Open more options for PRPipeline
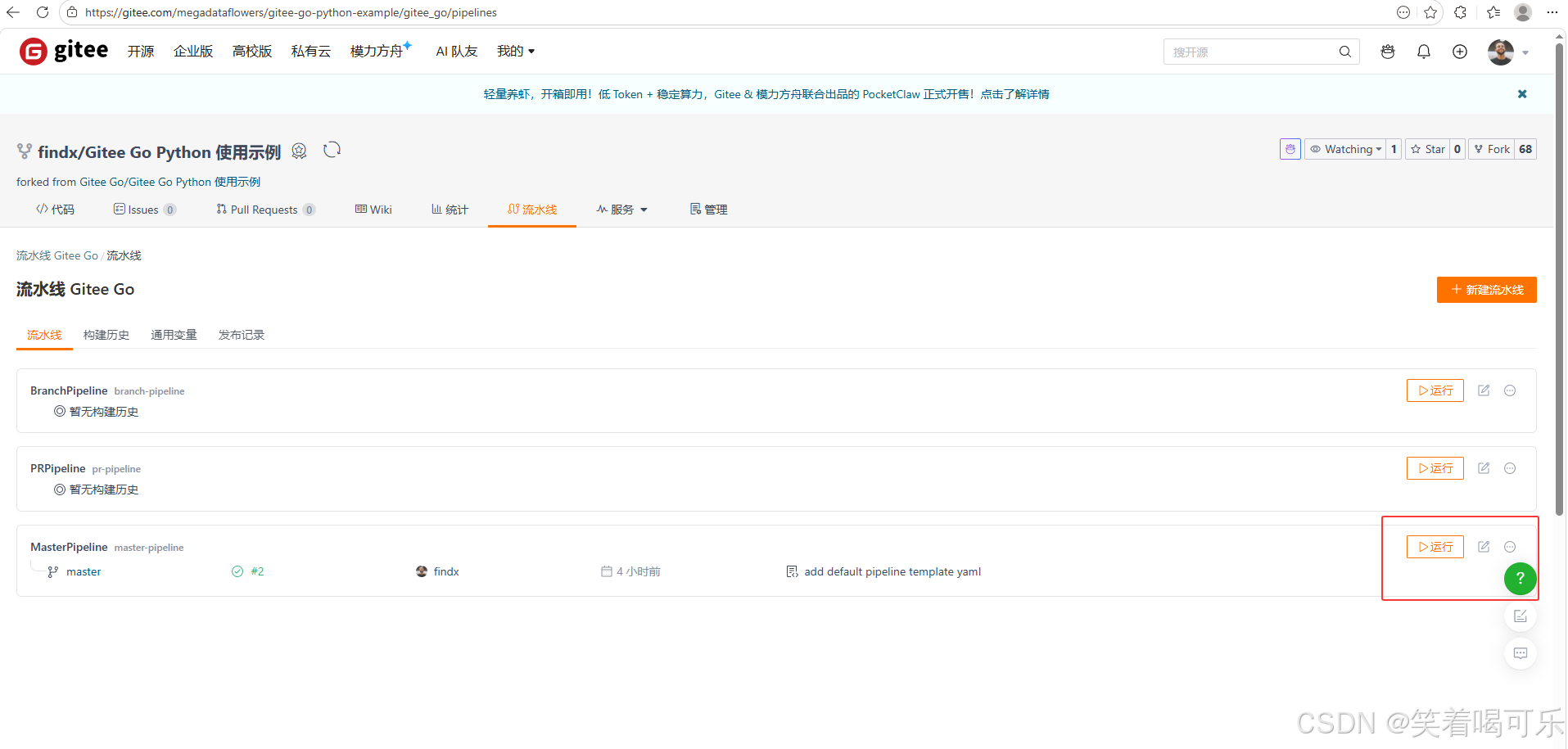The image size is (1568, 749). tap(1510, 468)
